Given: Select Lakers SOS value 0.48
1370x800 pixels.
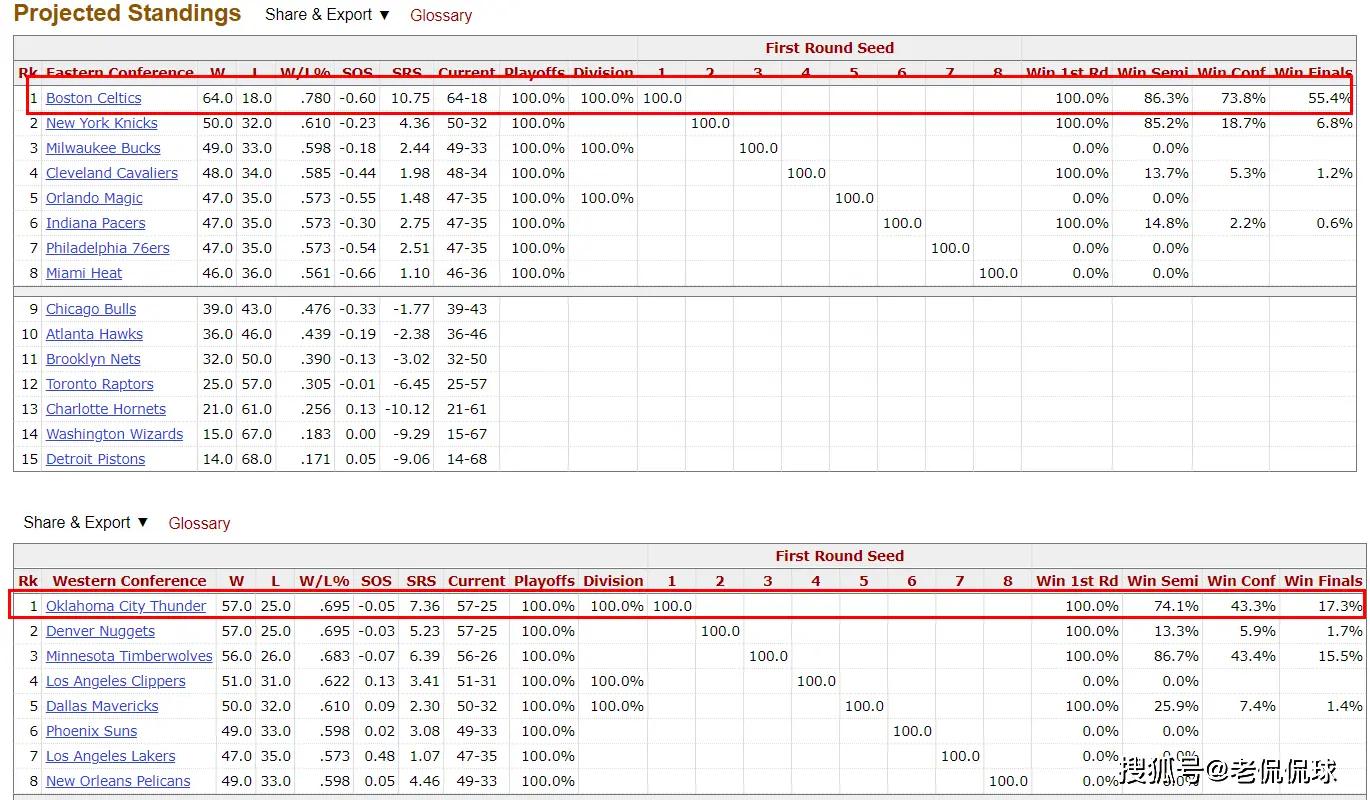Looking at the screenshot, I should (379, 756).
